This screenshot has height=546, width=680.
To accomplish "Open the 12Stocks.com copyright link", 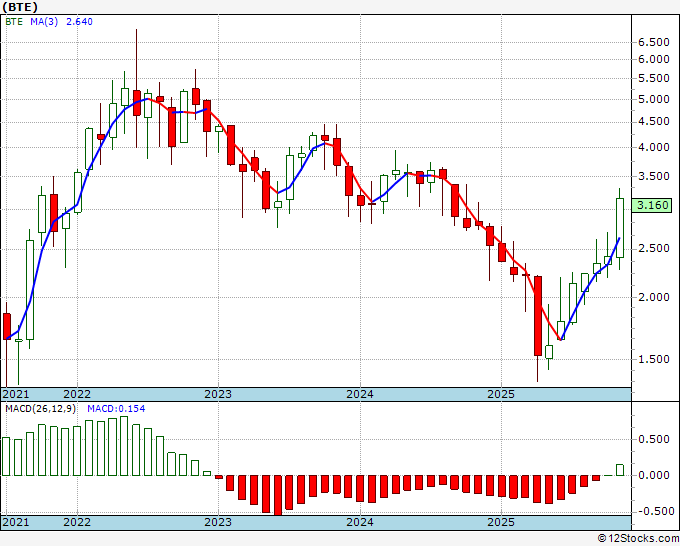I will pos(638,539).
